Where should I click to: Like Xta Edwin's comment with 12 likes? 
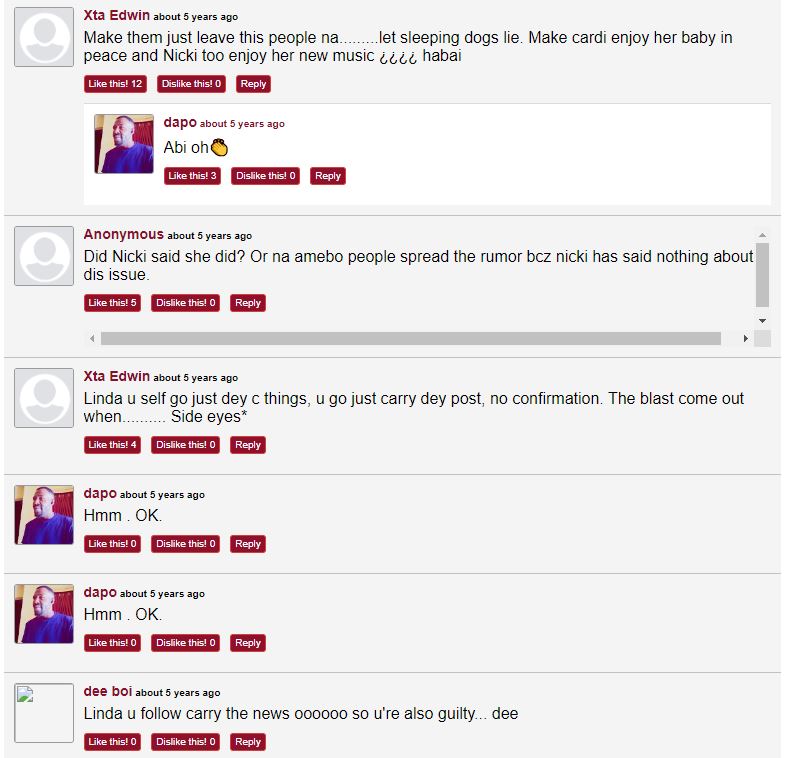tap(115, 84)
